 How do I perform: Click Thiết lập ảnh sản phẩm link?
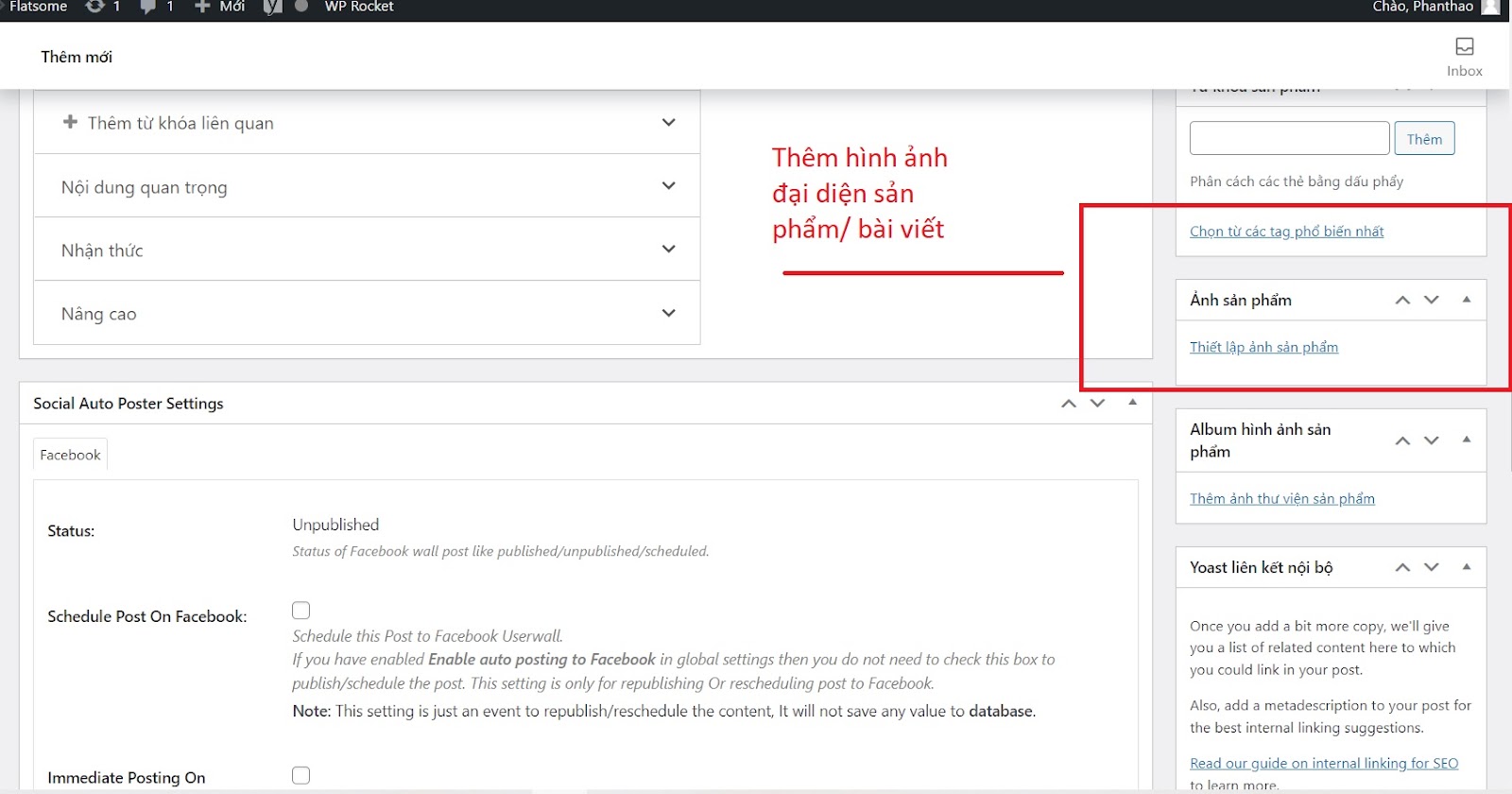[1263, 347]
